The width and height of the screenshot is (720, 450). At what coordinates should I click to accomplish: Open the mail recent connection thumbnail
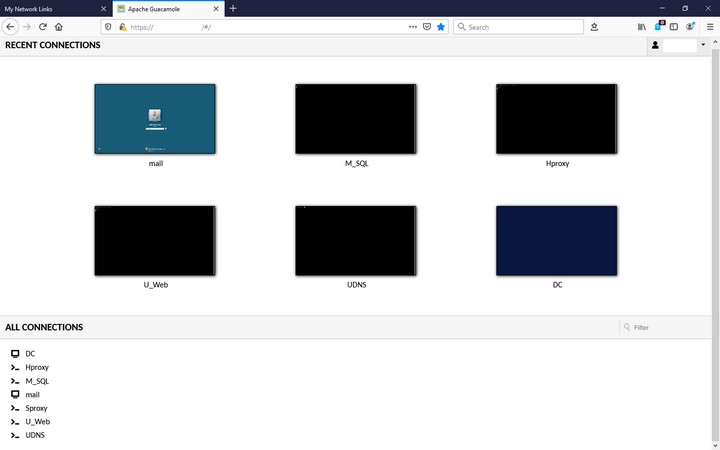point(155,119)
